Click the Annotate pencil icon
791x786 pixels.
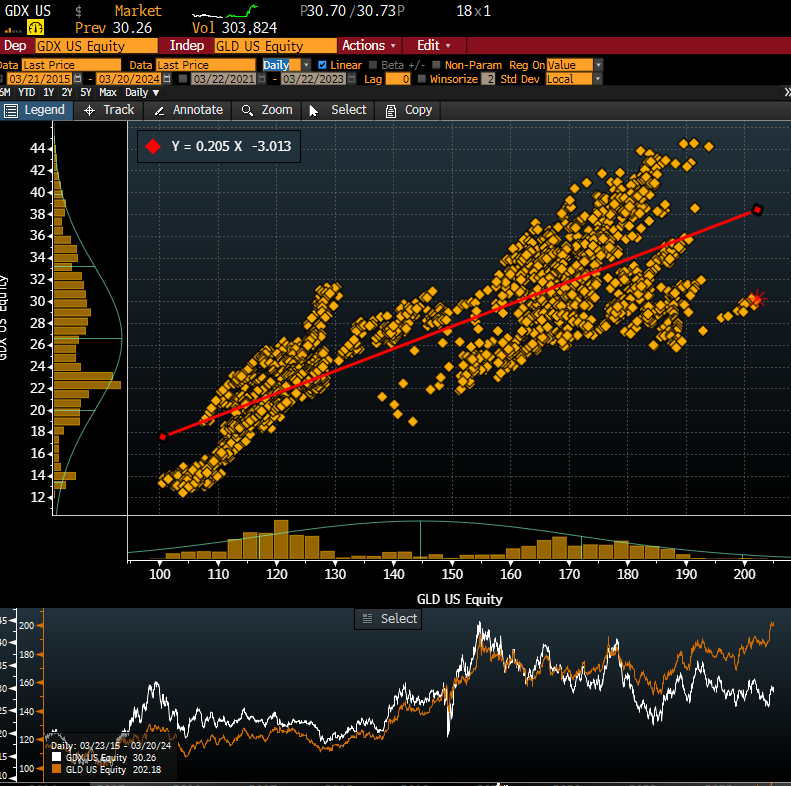click(159, 111)
